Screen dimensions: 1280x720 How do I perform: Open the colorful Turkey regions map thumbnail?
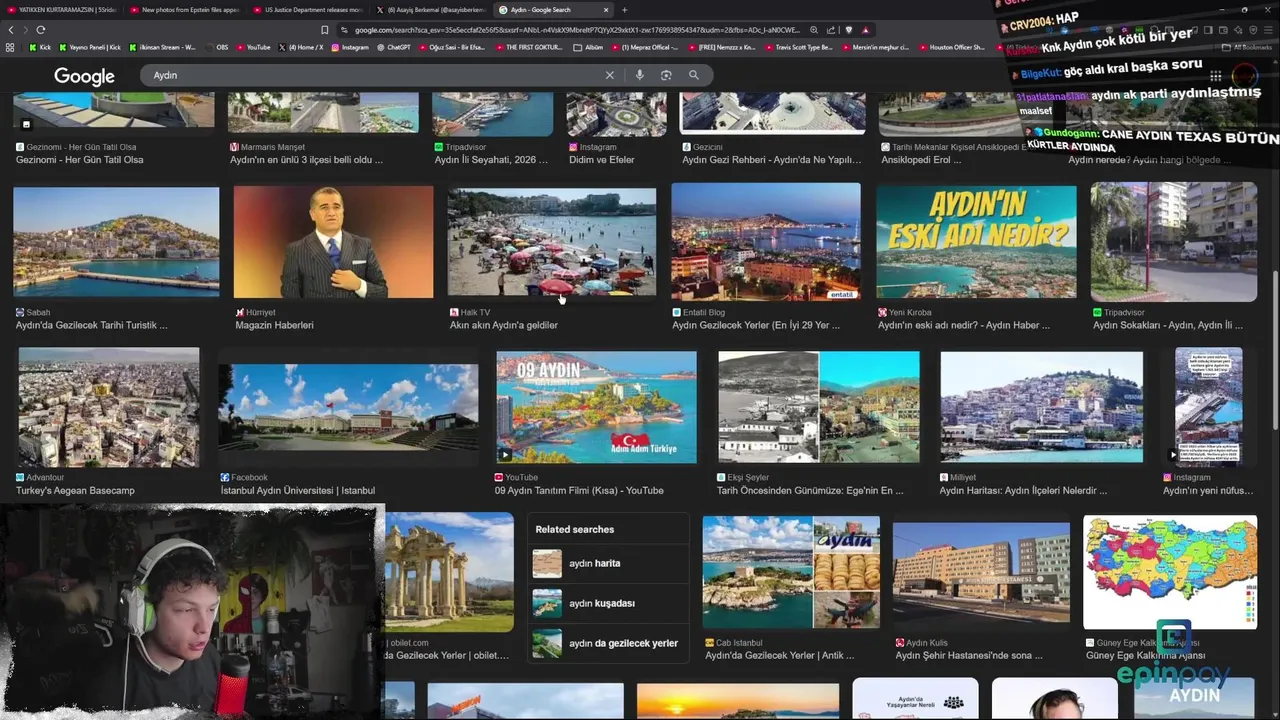1170,572
